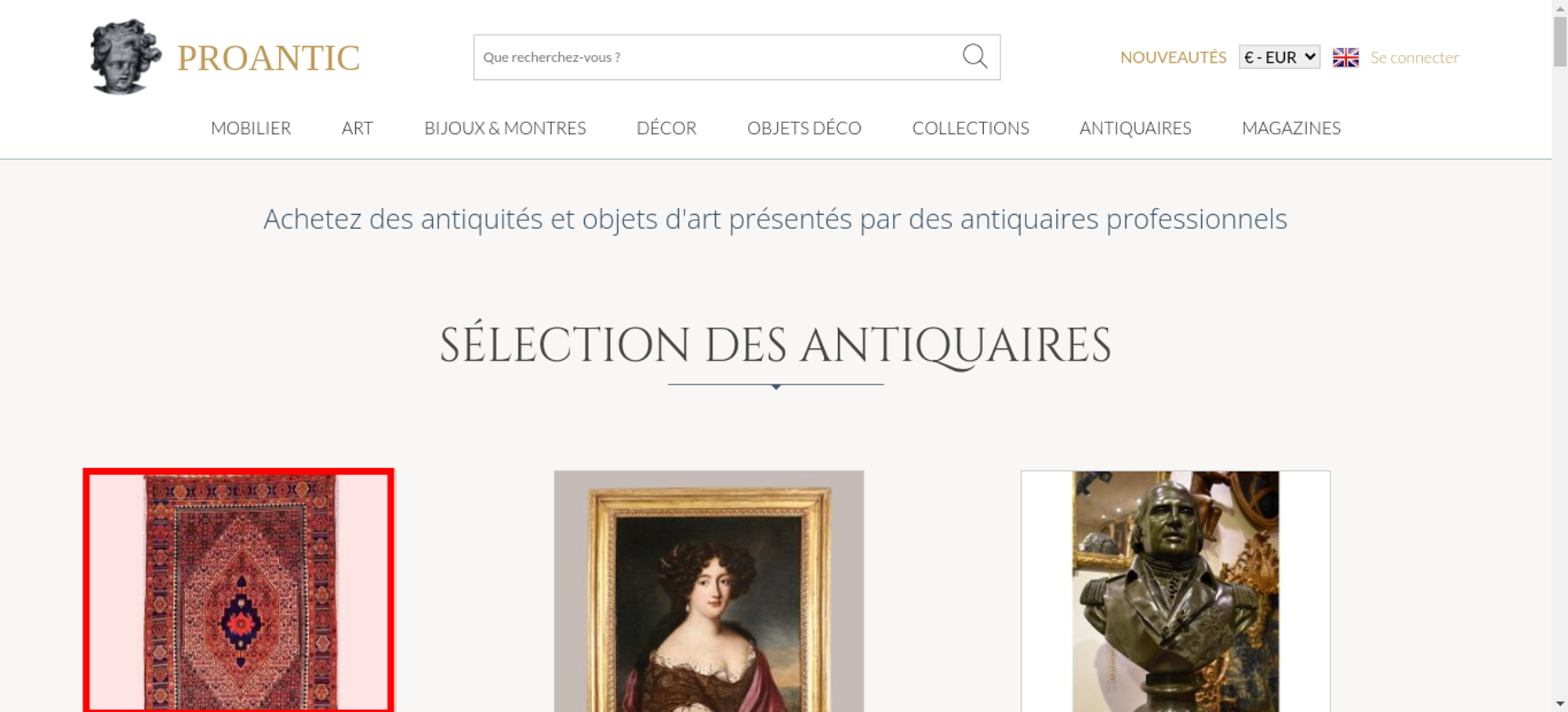Open the Mobilier menu
Screen dimensions: 1568x712
pyautogui.click(x=251, y=128)
